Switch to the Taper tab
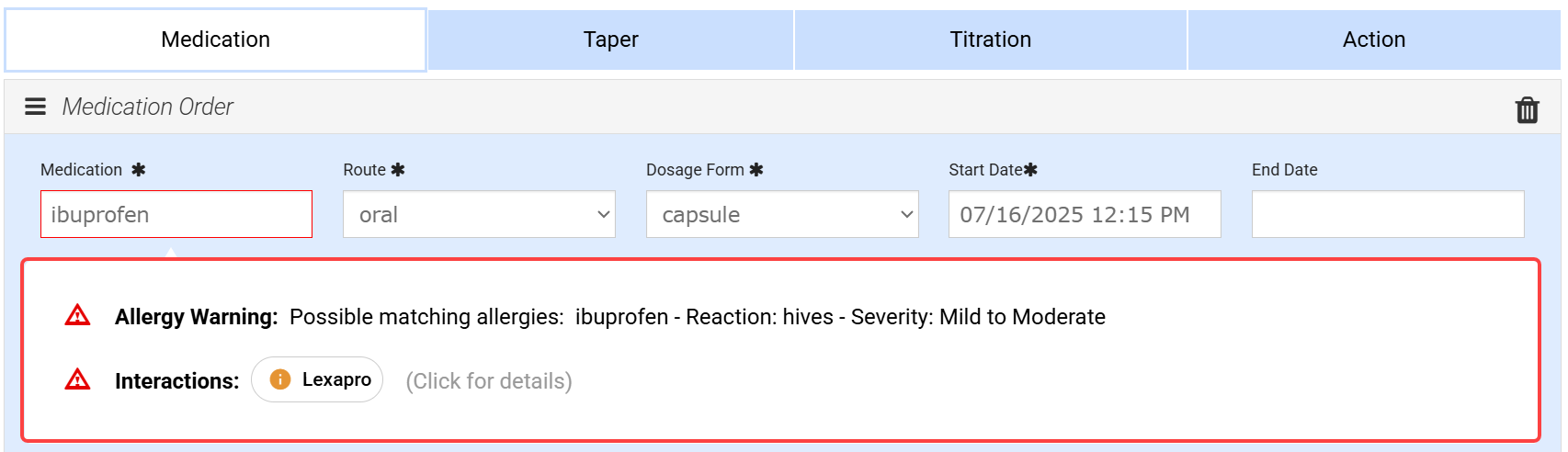This screenshot has height=452, width=1568. tap(610, 40)
